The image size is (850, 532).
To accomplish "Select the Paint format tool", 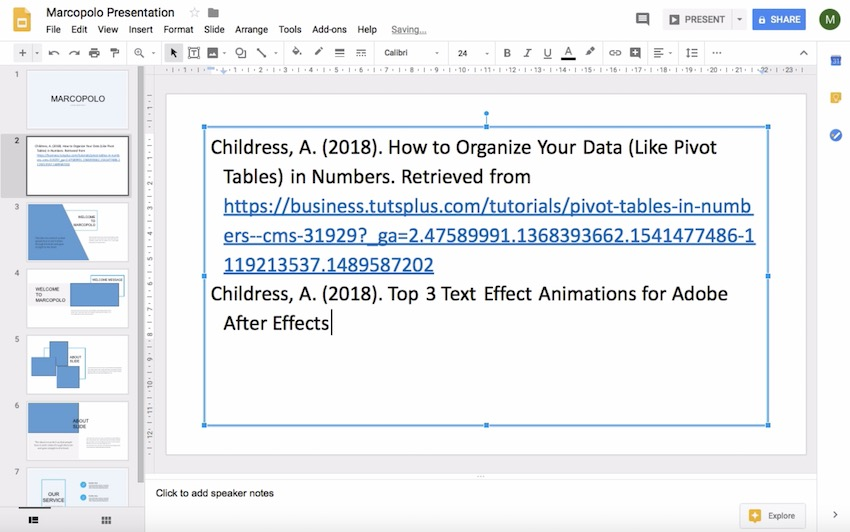I will 115,53.
